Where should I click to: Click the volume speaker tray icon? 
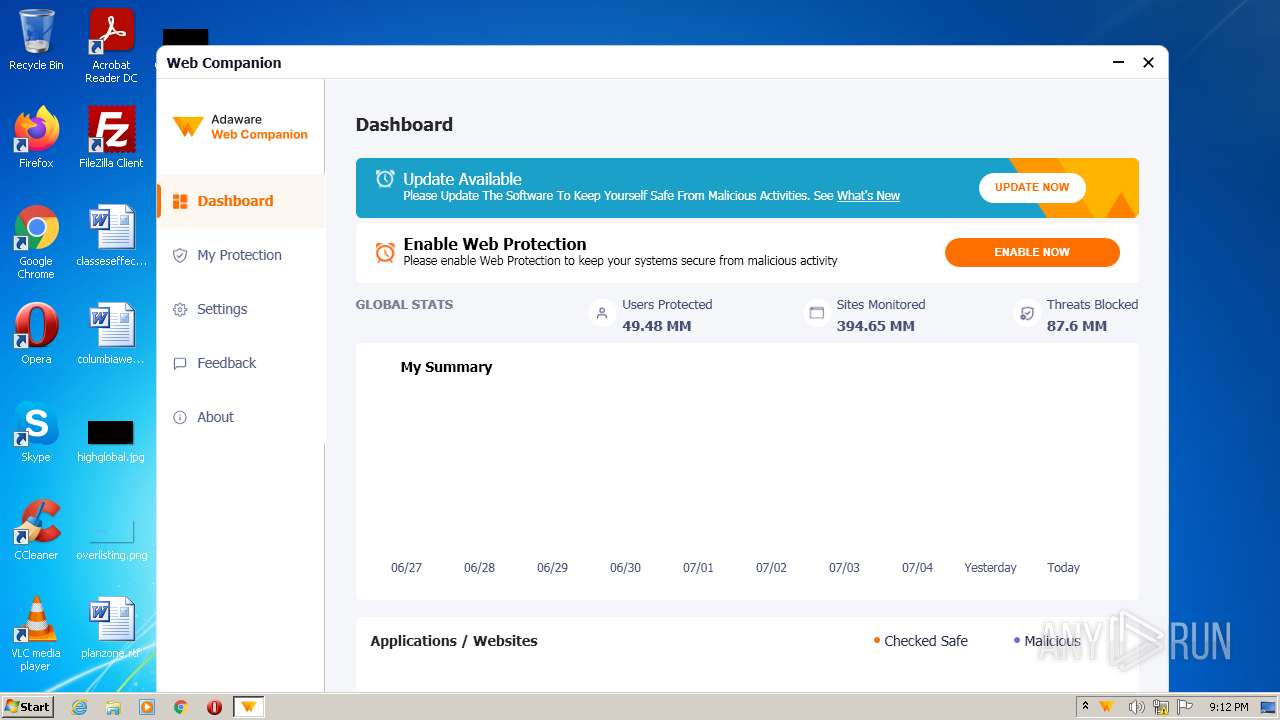[x=1136, y=707]
